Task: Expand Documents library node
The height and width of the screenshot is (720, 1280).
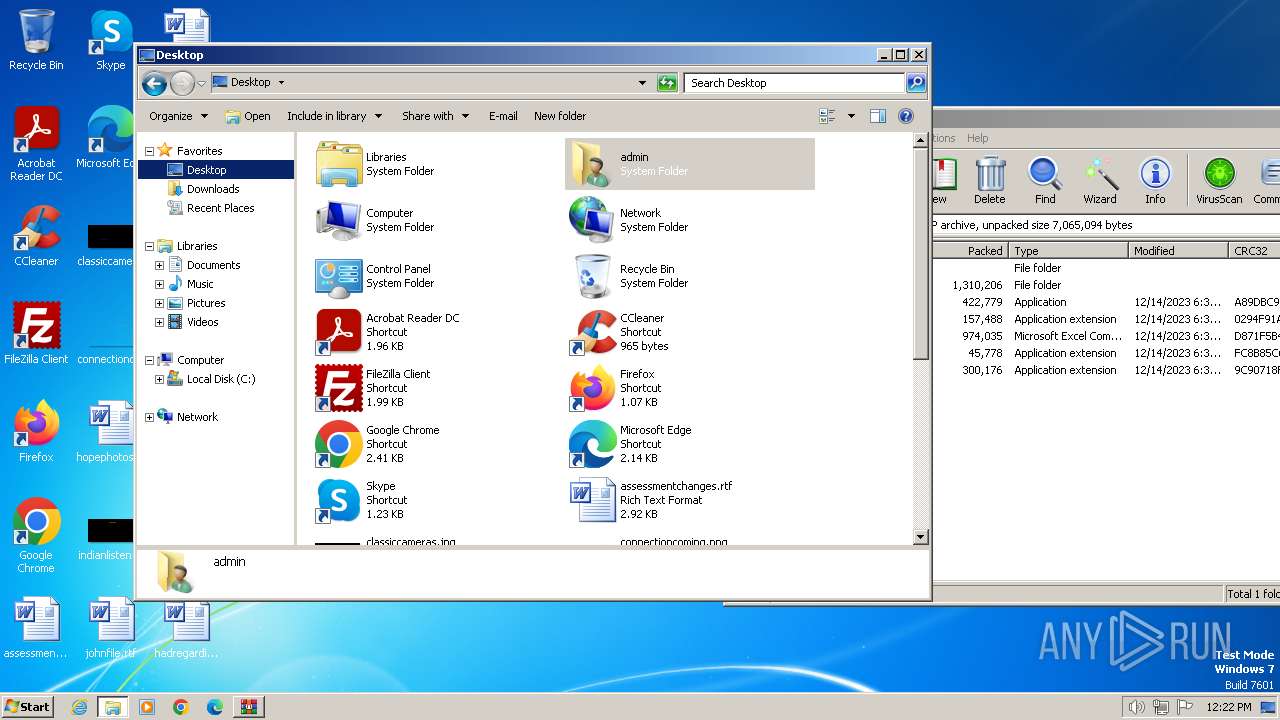Action: [x=159, y=265]
